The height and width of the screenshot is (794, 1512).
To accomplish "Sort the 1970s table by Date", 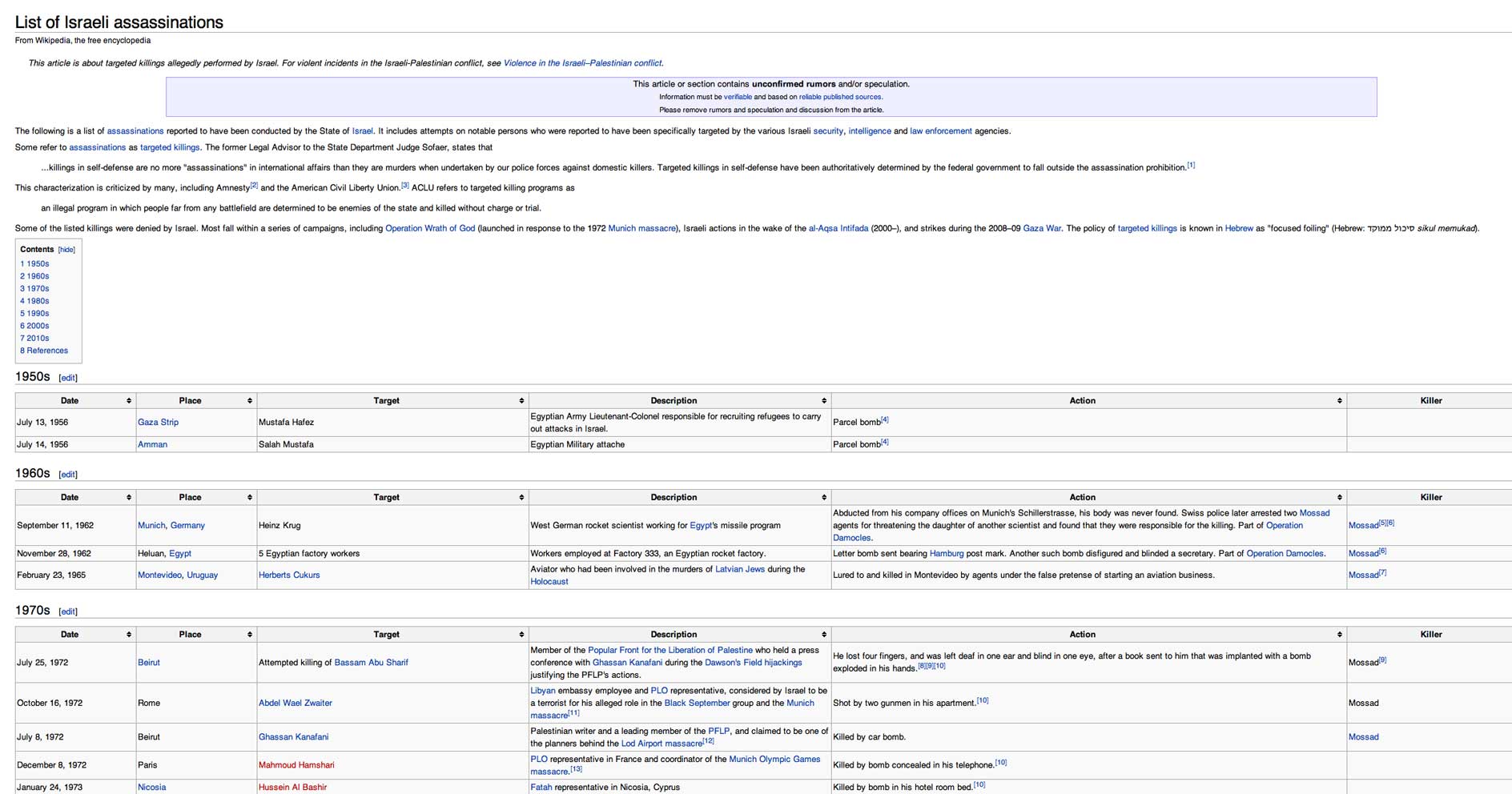I will 128,634.
